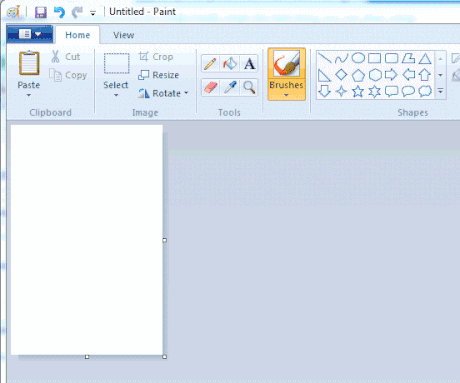Select the Color picker eyedropper

[230, 87]
